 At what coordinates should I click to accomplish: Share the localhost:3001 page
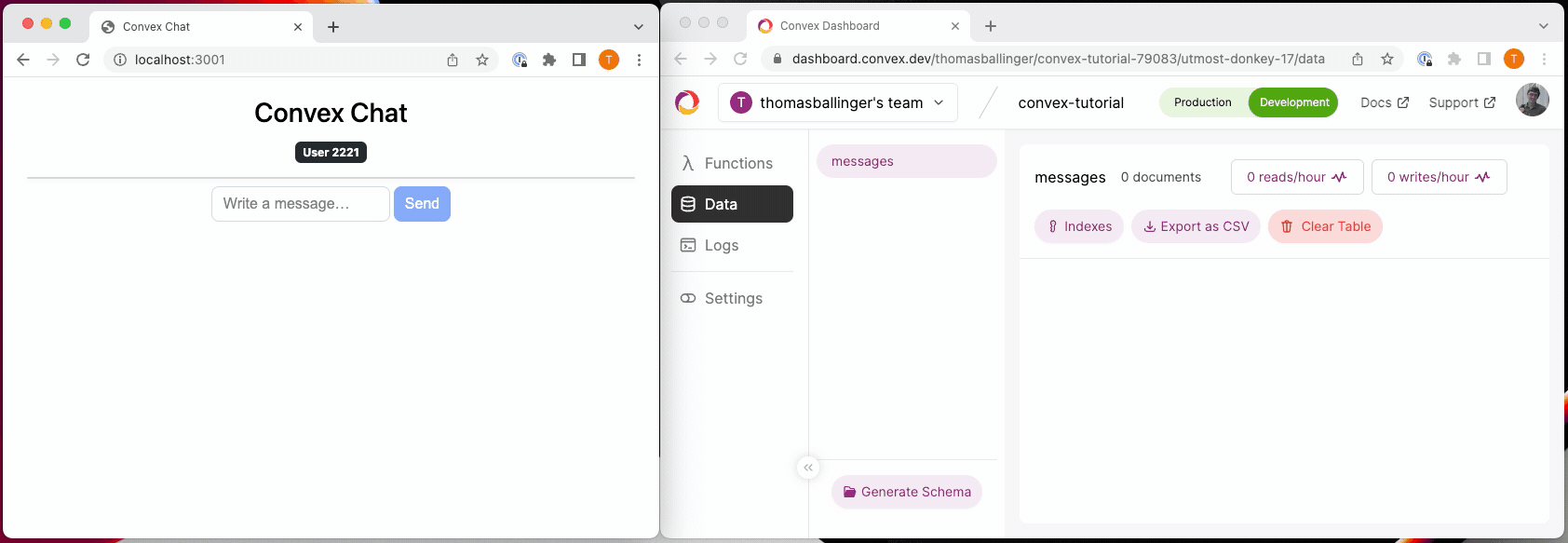click(x=453, y=60)
